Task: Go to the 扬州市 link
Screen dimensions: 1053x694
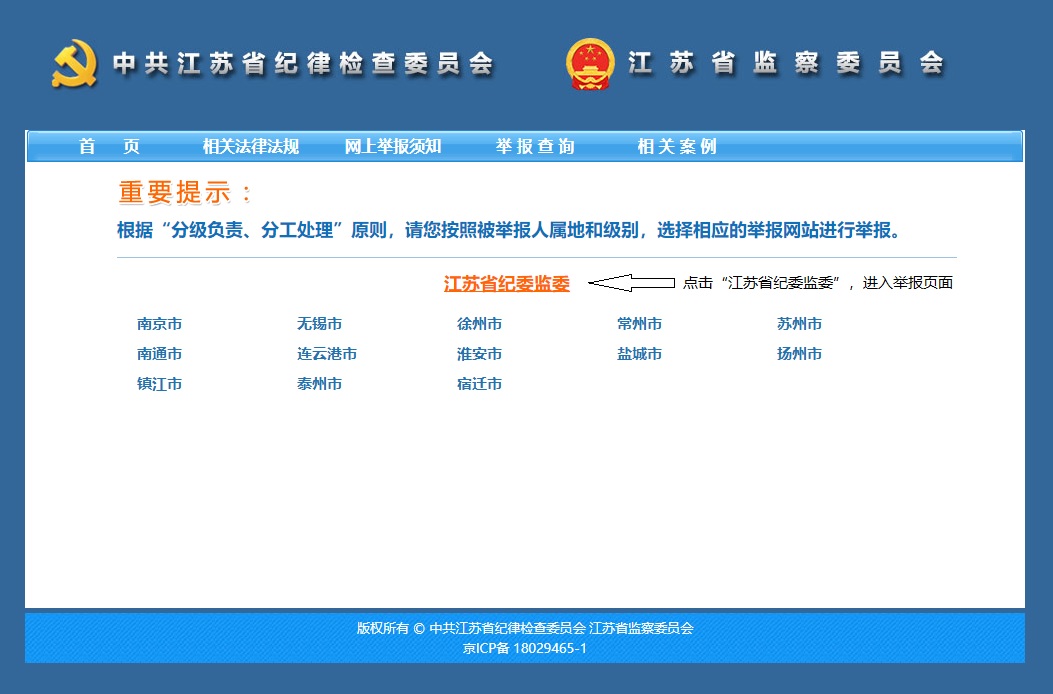Action: tap(798, 354)
